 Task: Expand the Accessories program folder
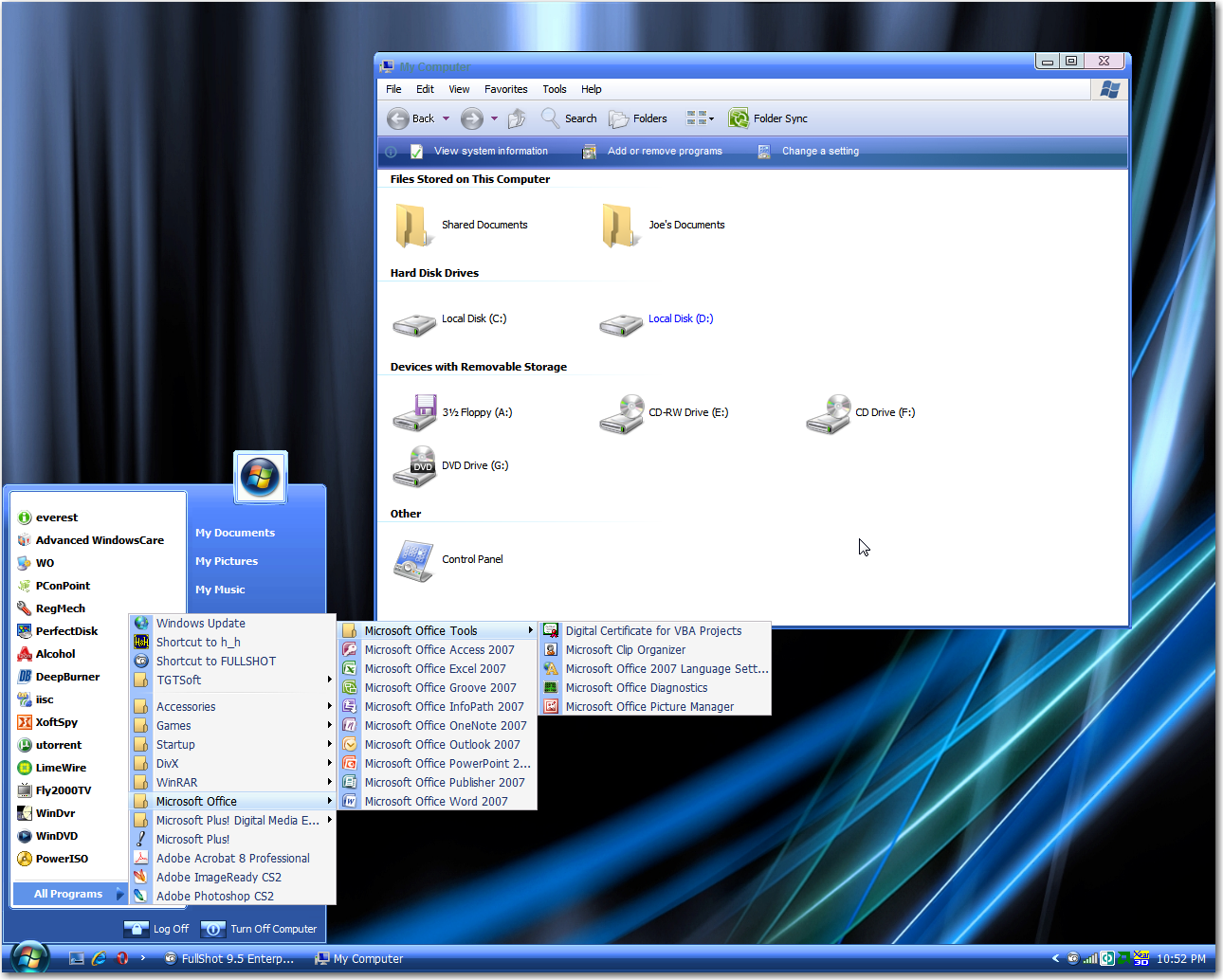point(232,707)
